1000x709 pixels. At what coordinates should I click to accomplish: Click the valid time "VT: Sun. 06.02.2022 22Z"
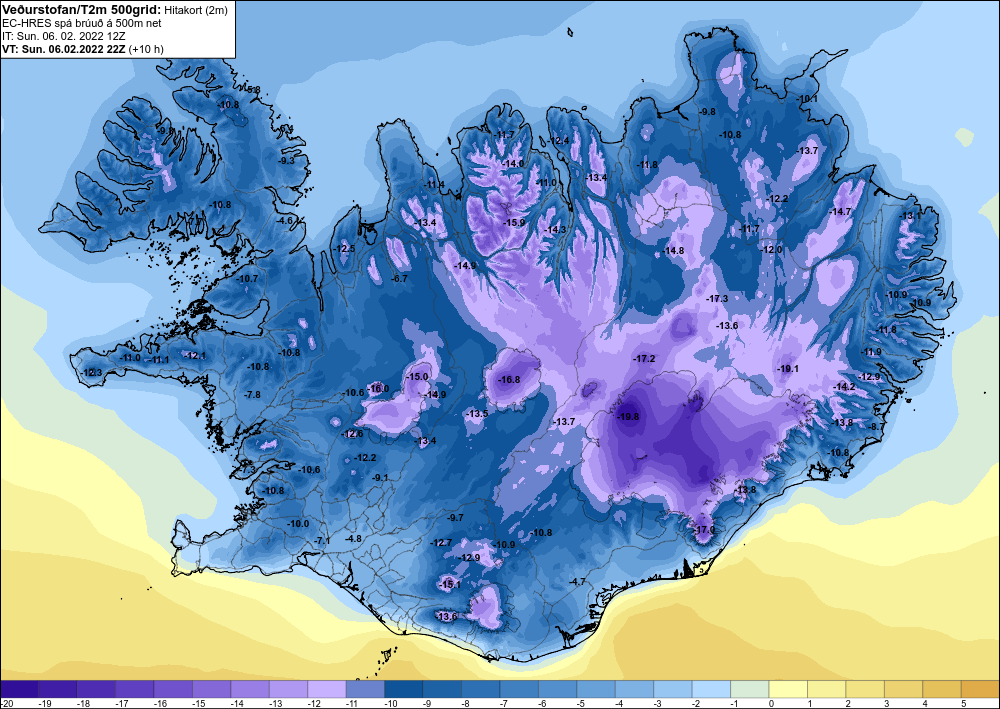point(64,48)
